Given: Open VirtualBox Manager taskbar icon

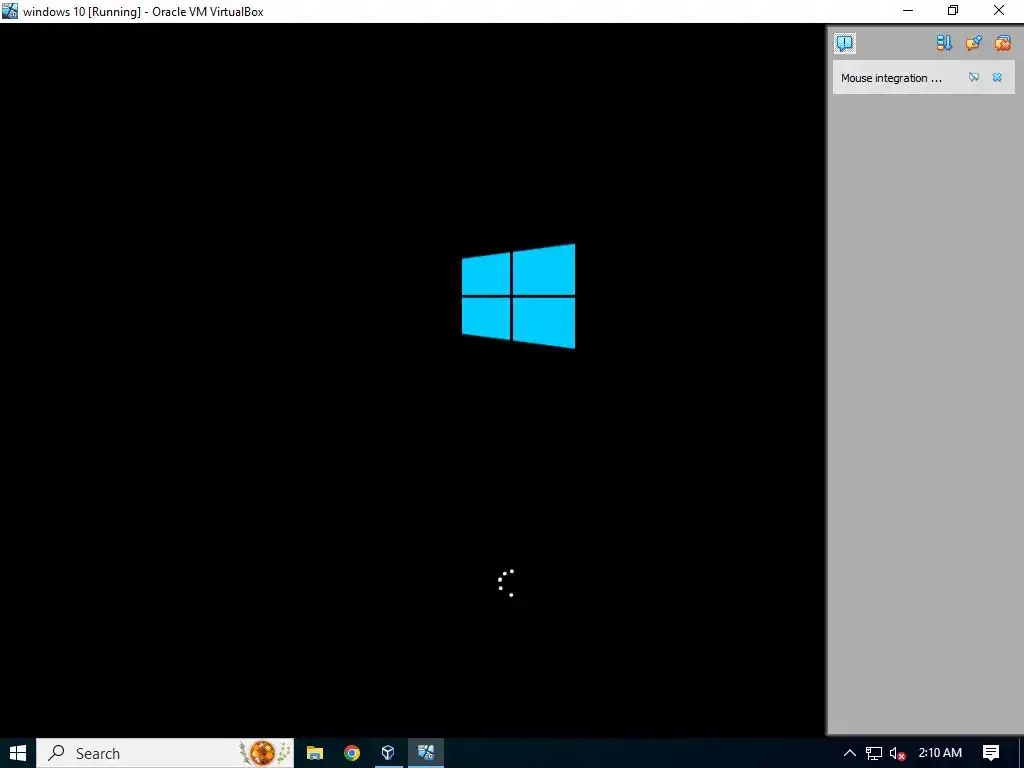Looking at the screenshot, I should [389, 753].
